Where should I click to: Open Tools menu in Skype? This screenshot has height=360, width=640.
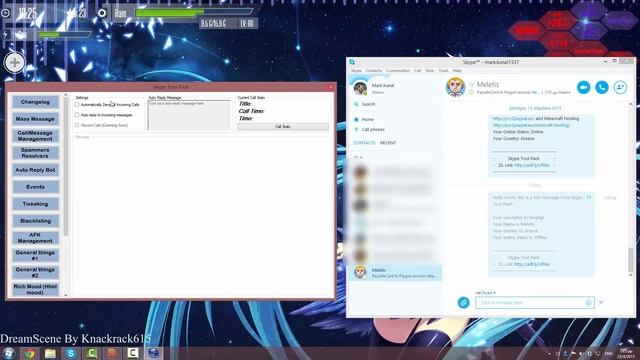point(443,71)
